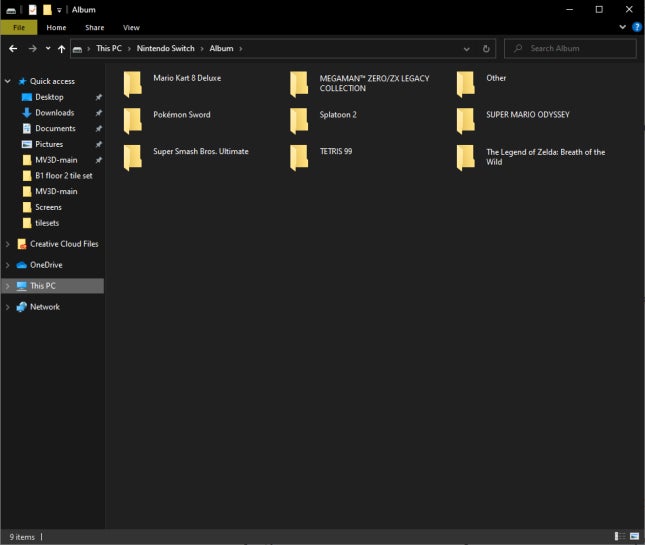The width and height of the screenshot is (645, 545).
Task: Click the 9 items status text
Action: [22, 537]
